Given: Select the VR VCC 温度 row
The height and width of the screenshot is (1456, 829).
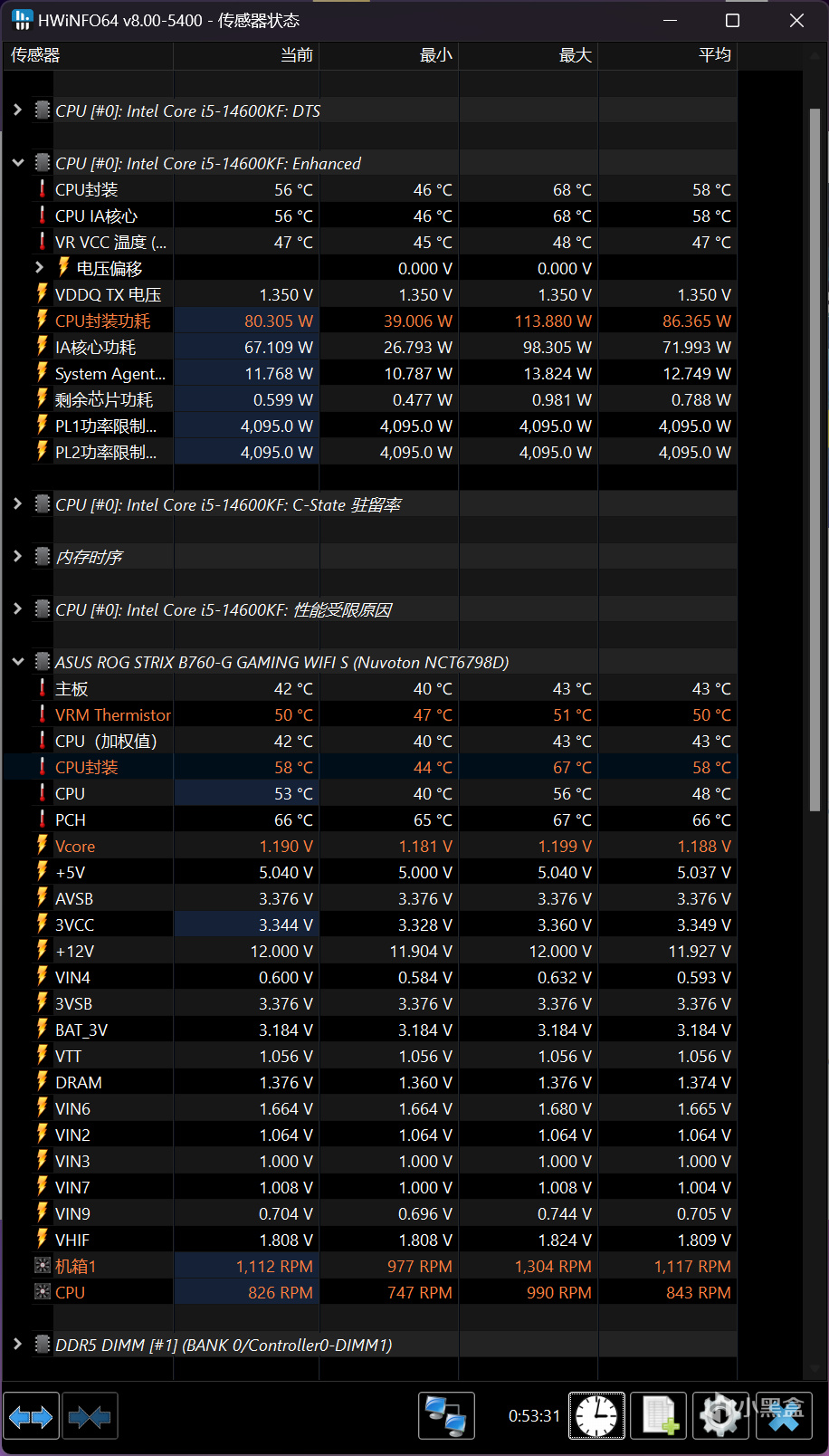Looking at the screenshot, I should pos(370,242).
